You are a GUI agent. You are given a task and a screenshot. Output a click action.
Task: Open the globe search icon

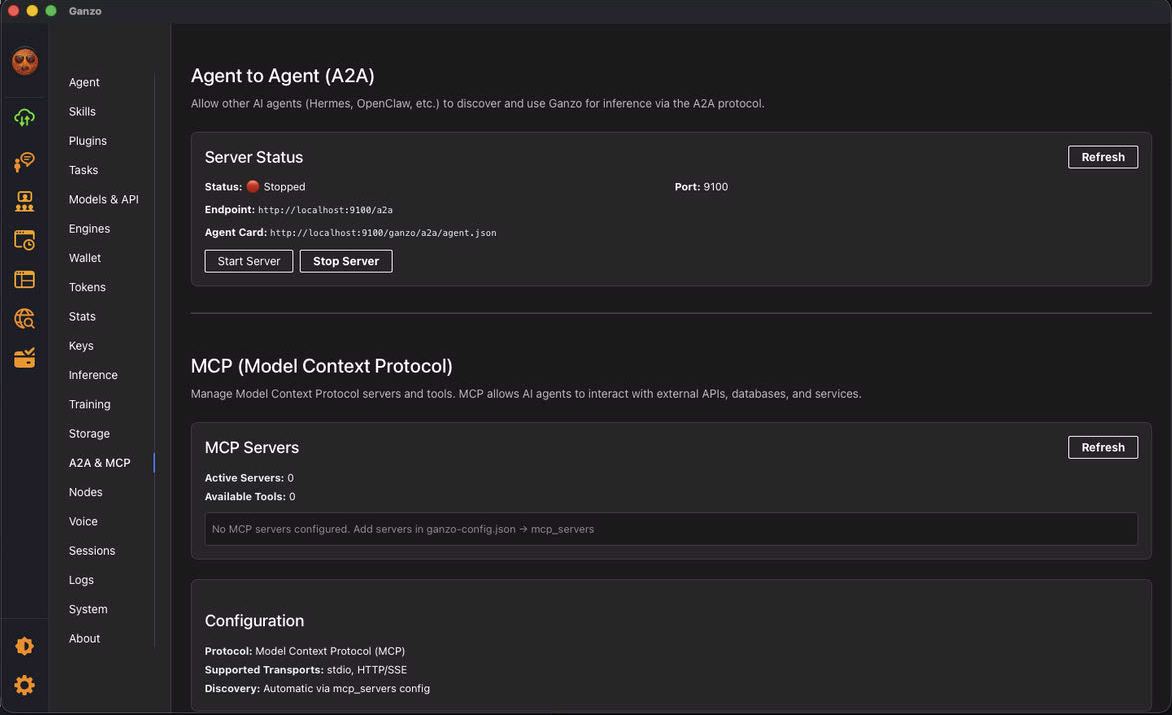click(x=25, y=319)
